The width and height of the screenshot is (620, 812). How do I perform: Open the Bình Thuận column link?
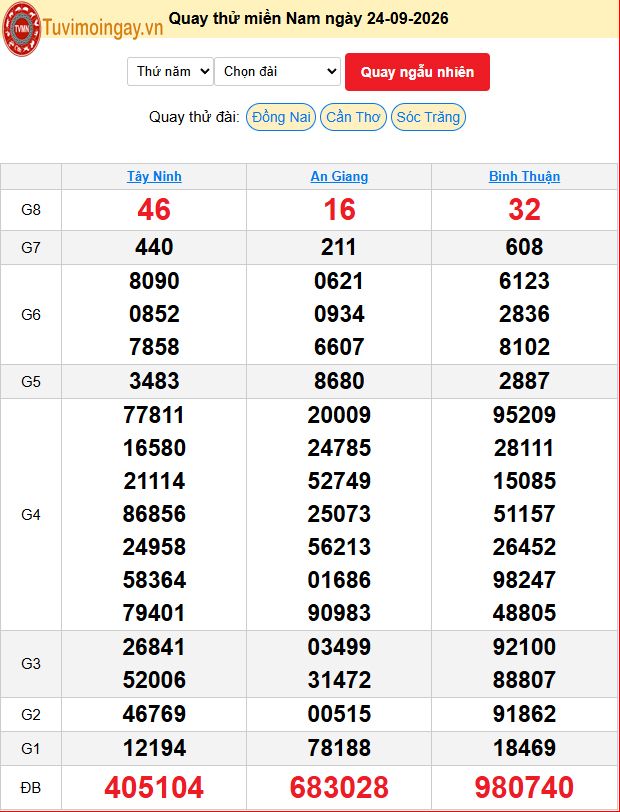(524, 177)
